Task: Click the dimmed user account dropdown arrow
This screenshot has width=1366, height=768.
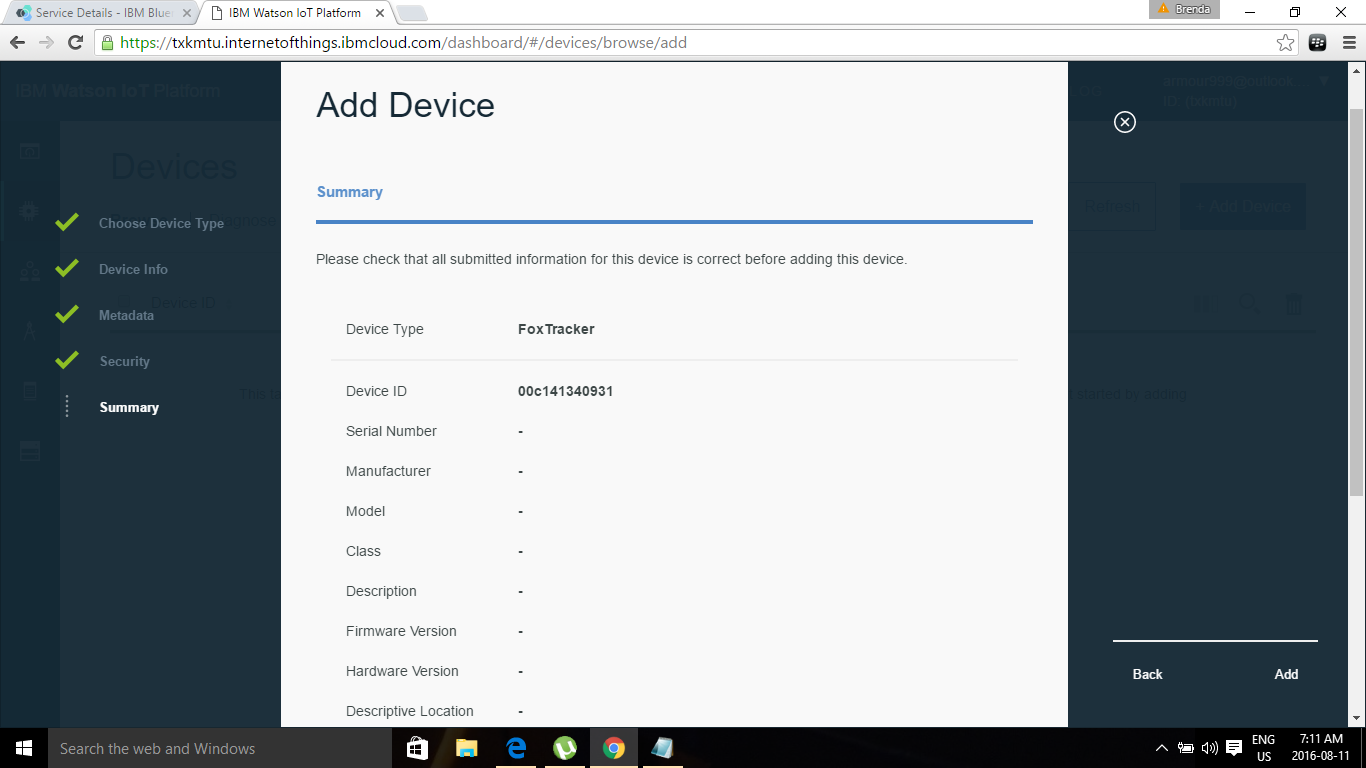Action: click(x=1324, y=81)
